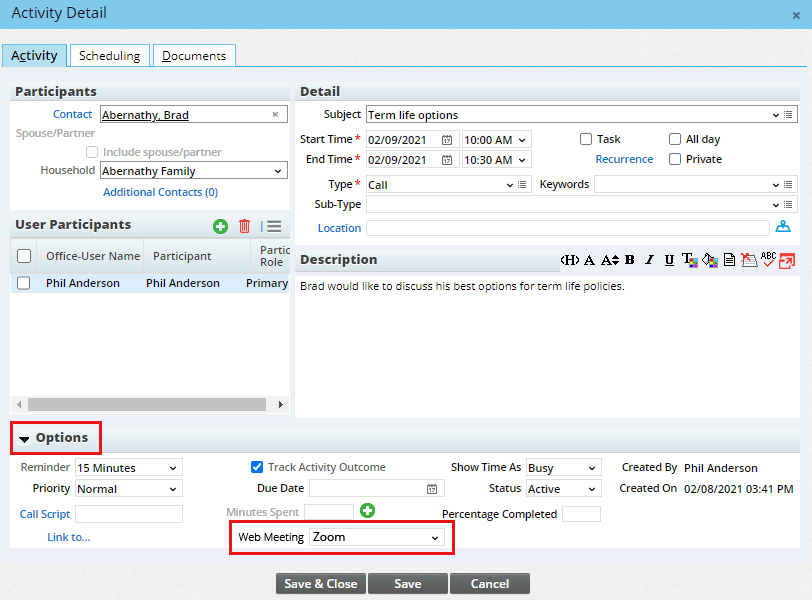Image resolution: width=812 pixels, height=600 pixels.
Task: Apply italic formatting in the Description editor
Action: (649, 259)
